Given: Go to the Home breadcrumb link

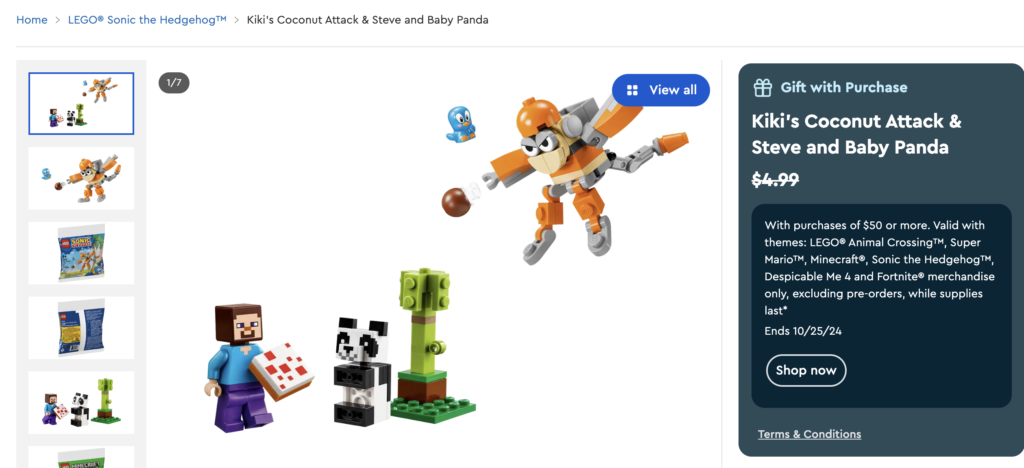Looking at the screenshot, I should 32,20.
